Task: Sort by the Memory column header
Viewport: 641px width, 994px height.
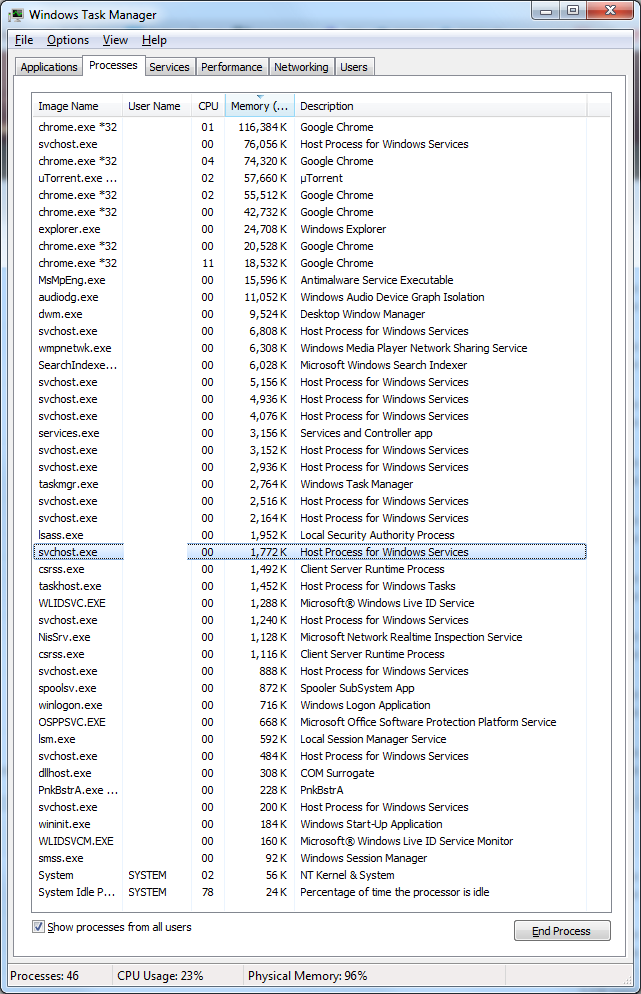Action: 259,106
